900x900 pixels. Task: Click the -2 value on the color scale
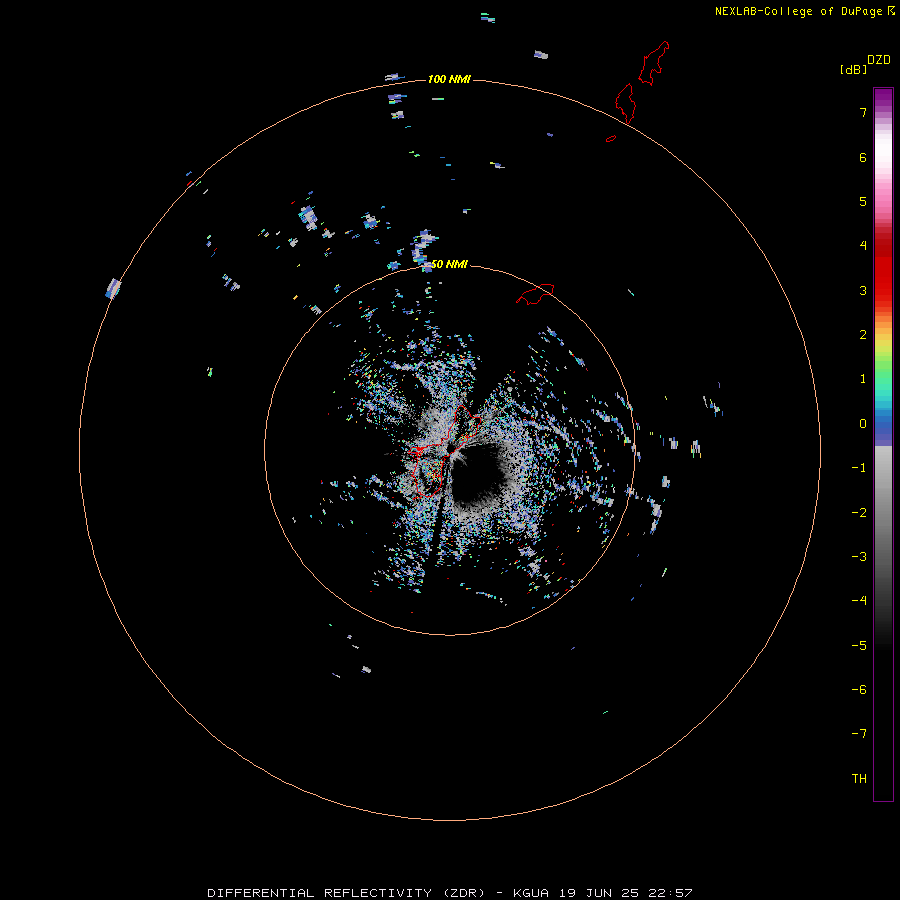click(x=859, y=513)
